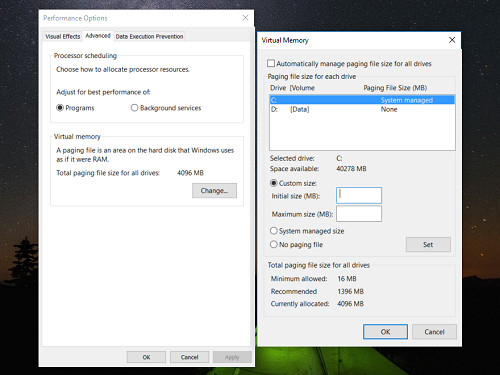Close the Virtual Memory dialog

coord(452,40)
